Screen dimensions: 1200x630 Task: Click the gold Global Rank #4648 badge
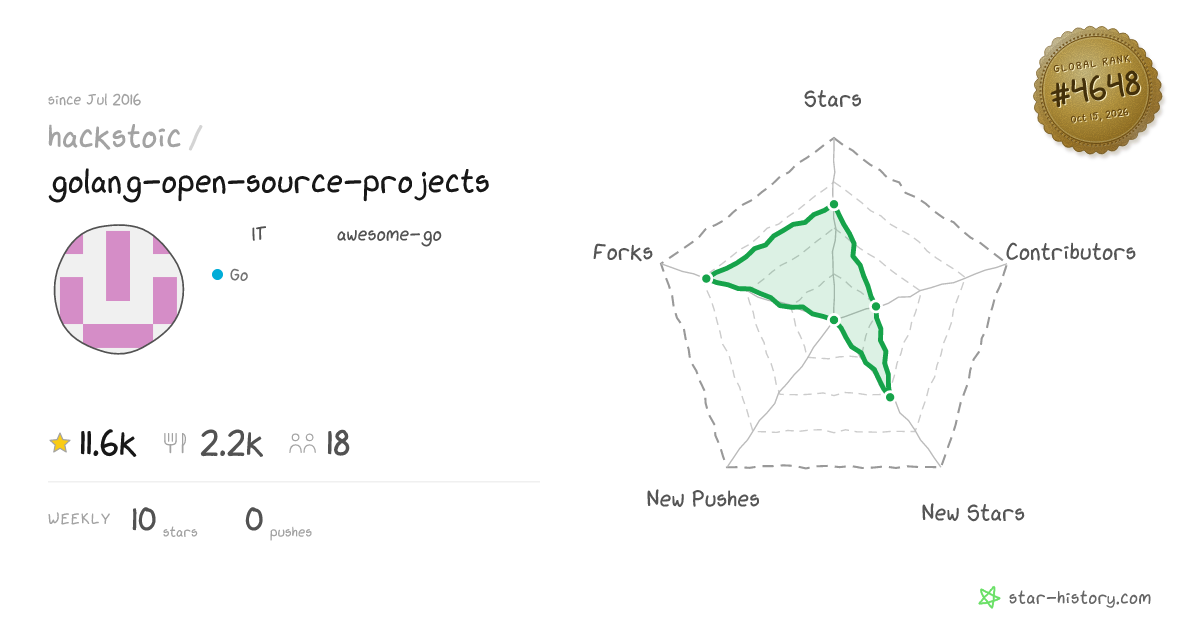(x=1098, y=92)
